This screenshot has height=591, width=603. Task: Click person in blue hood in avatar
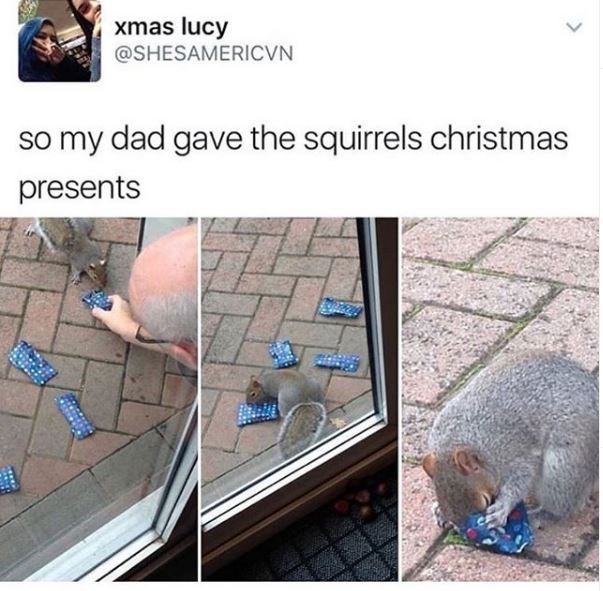tap(41, 48)
